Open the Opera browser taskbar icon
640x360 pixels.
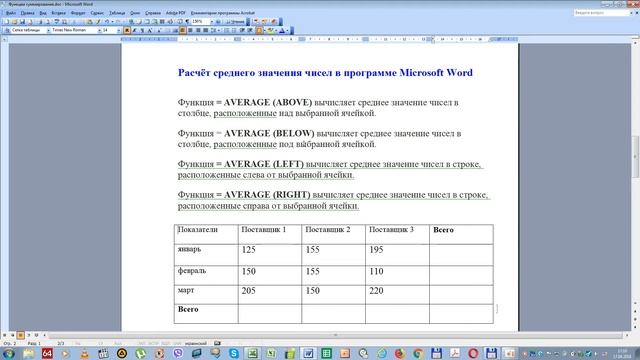473,353
